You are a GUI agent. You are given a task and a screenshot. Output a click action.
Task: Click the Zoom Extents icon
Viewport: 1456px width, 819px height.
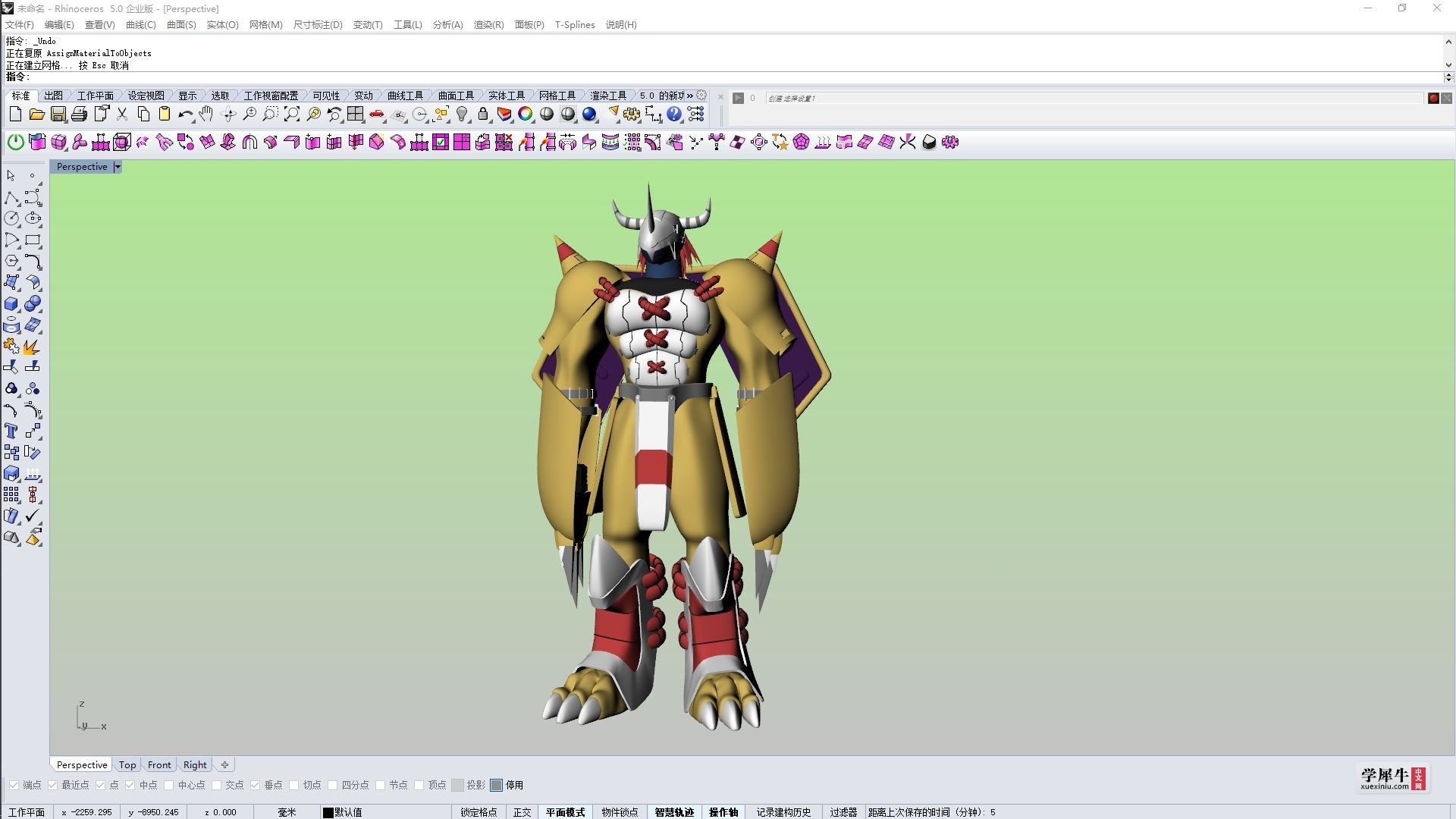point(292,115)
